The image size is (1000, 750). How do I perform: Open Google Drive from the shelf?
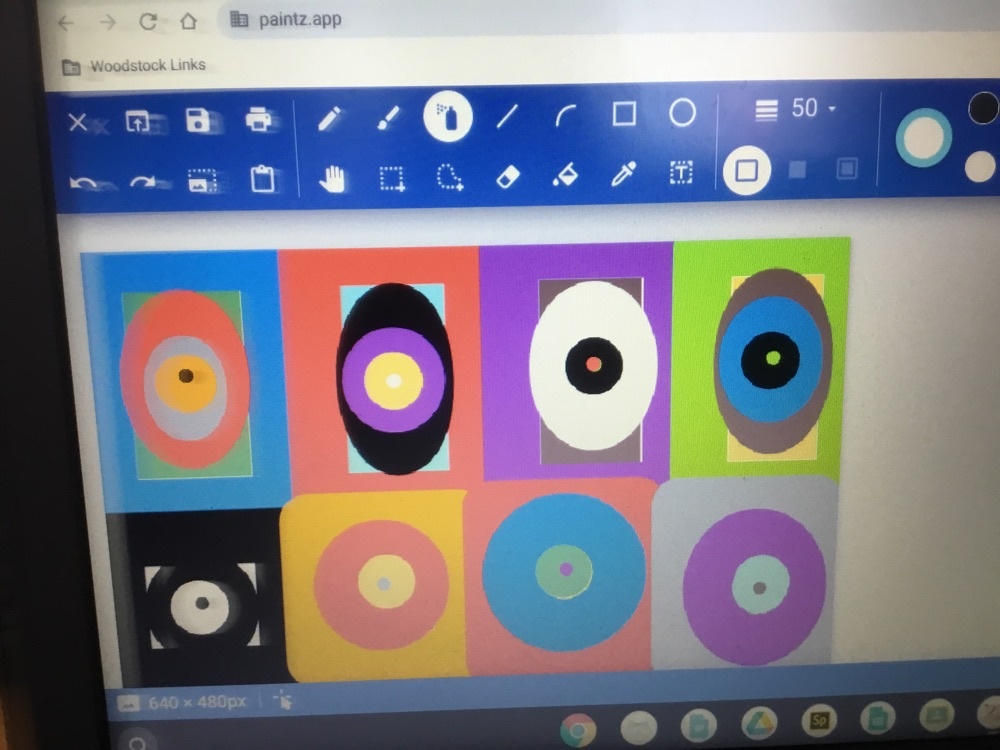pyautogui.click(x=759, y=723)
